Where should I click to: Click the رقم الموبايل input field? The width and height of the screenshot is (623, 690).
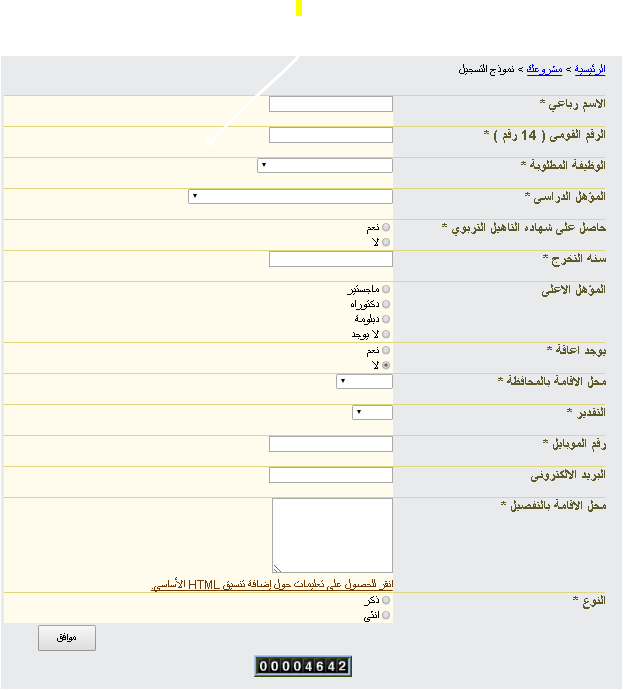(x=331, y=444)
